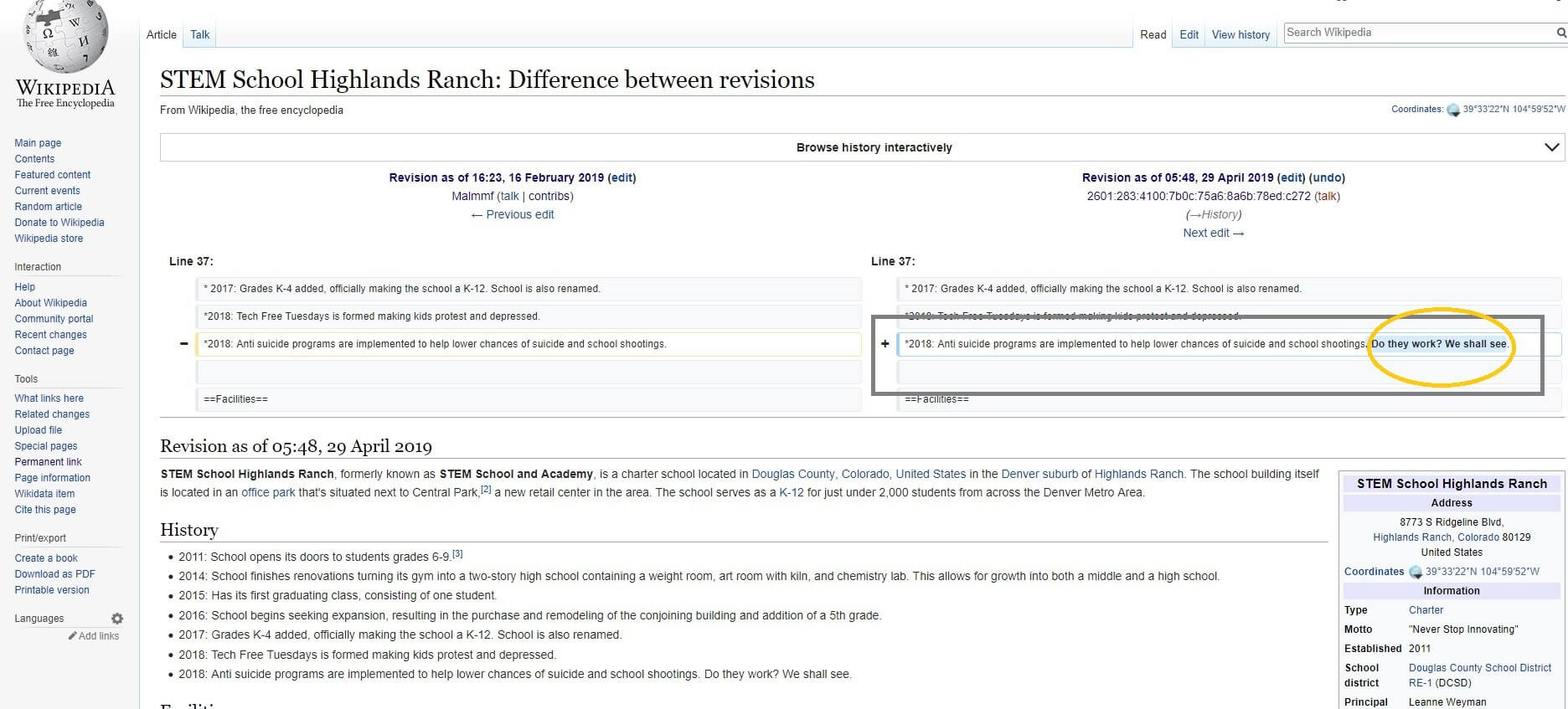The height and width of the screenshot is (709, 1568).
Task: Click edit on the February 2019 revision
Action: pos(622,177)
